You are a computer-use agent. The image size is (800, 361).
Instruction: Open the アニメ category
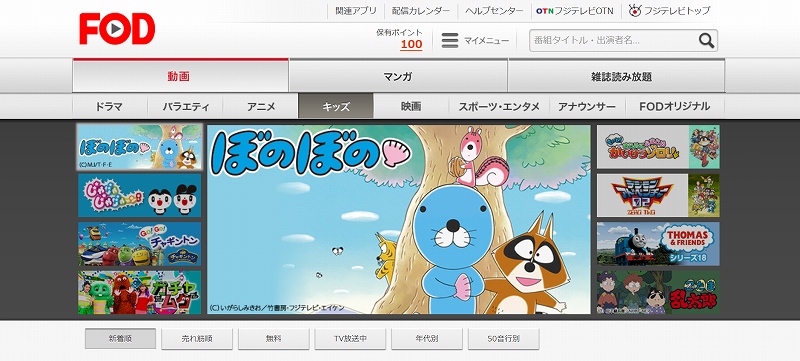261,107
